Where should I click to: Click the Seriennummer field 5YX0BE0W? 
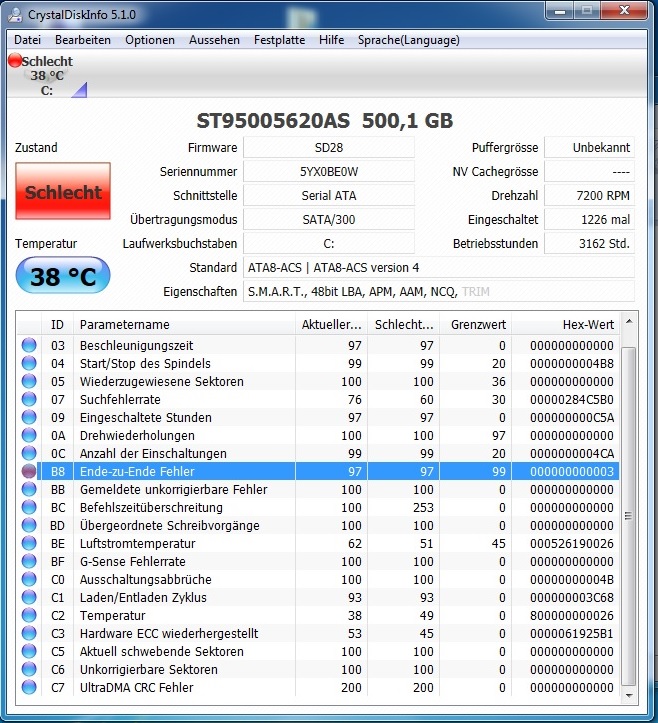(329, 172)
